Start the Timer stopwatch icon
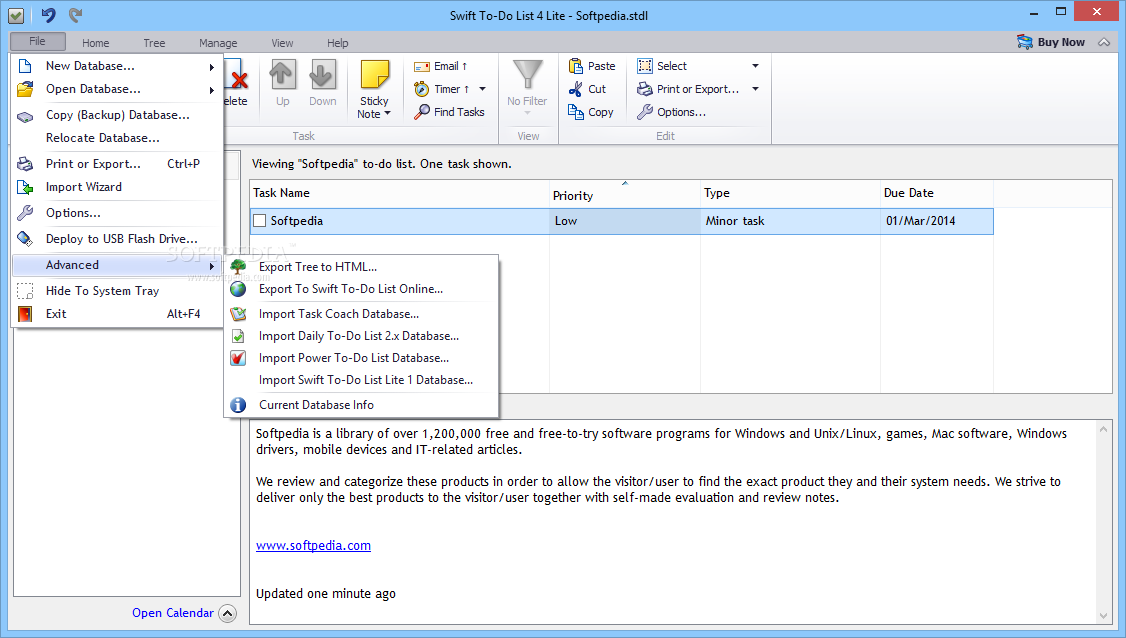This screenshot has width=1126, height=638. coord(422,89)
